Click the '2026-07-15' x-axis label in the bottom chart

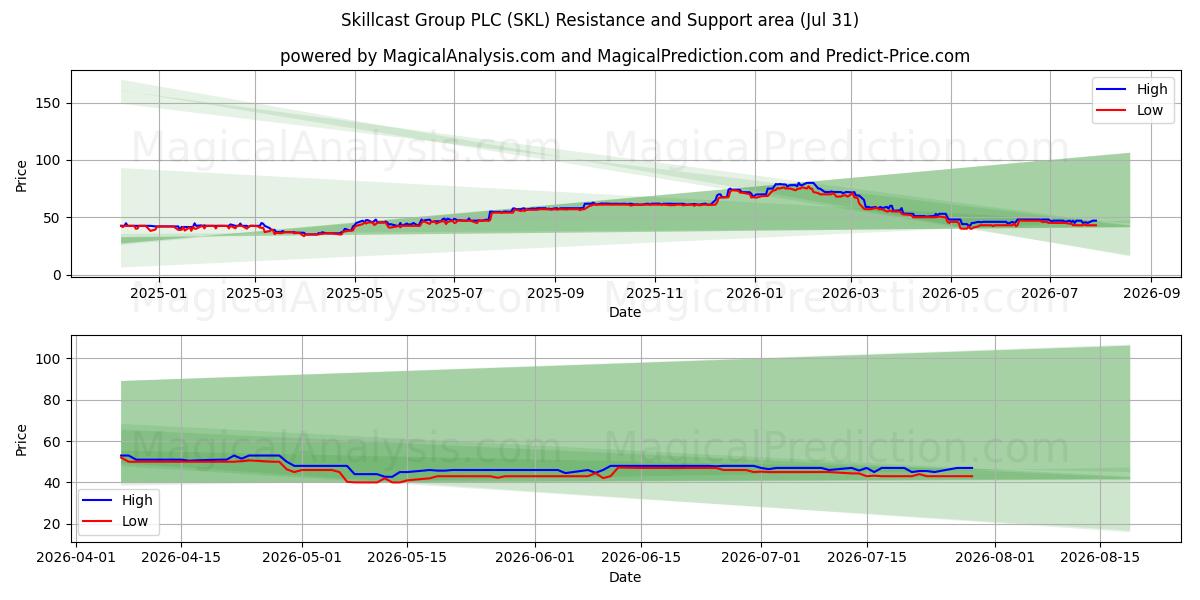867,559
